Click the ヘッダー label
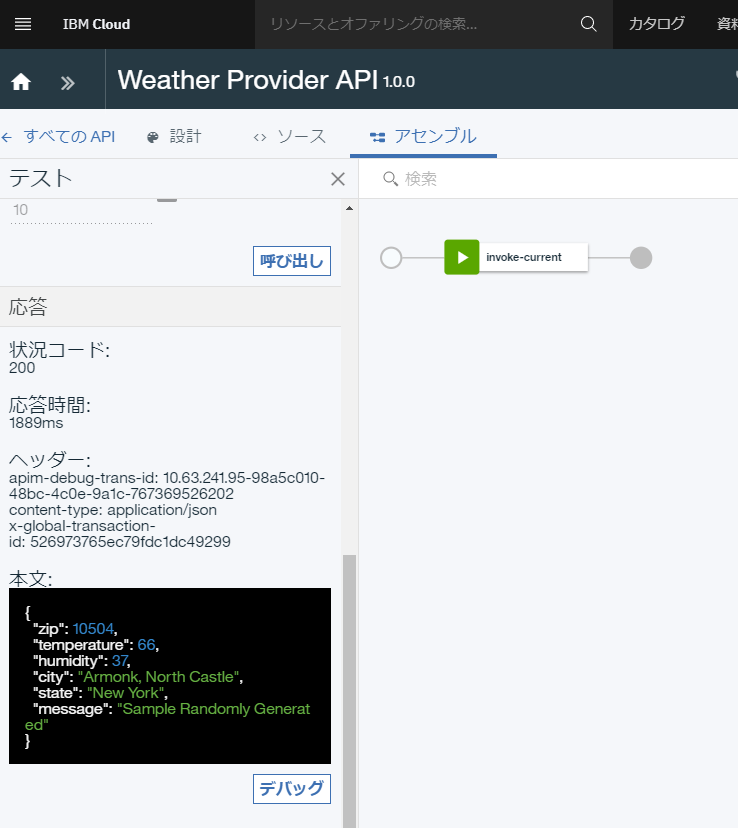738x828 pixels. (50, 460)
